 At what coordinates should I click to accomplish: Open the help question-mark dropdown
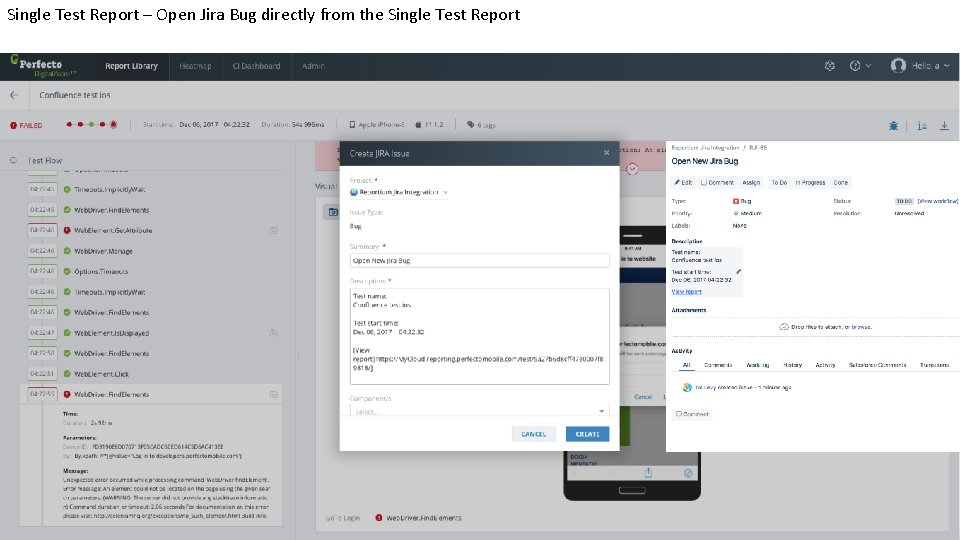point(860,66)
